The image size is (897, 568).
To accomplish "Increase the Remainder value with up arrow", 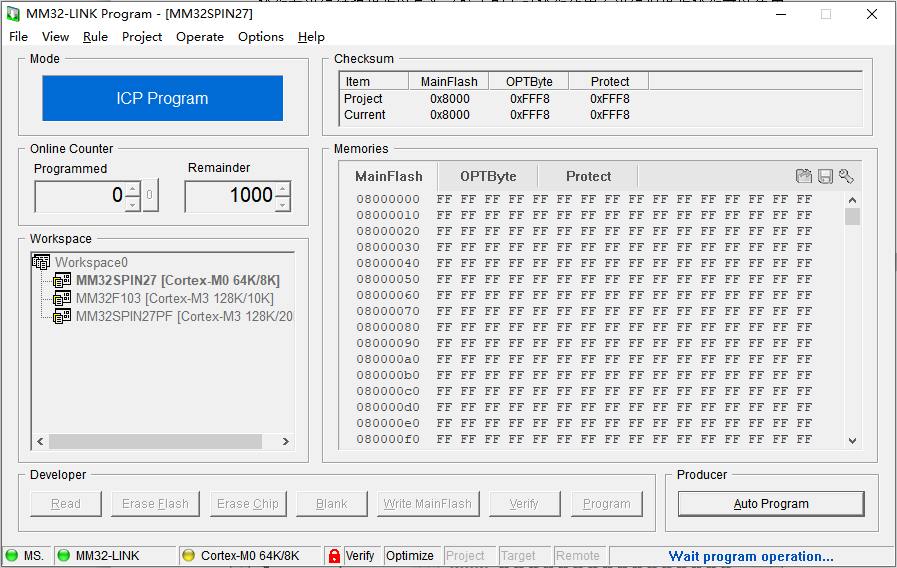I will tap(283, 188).
